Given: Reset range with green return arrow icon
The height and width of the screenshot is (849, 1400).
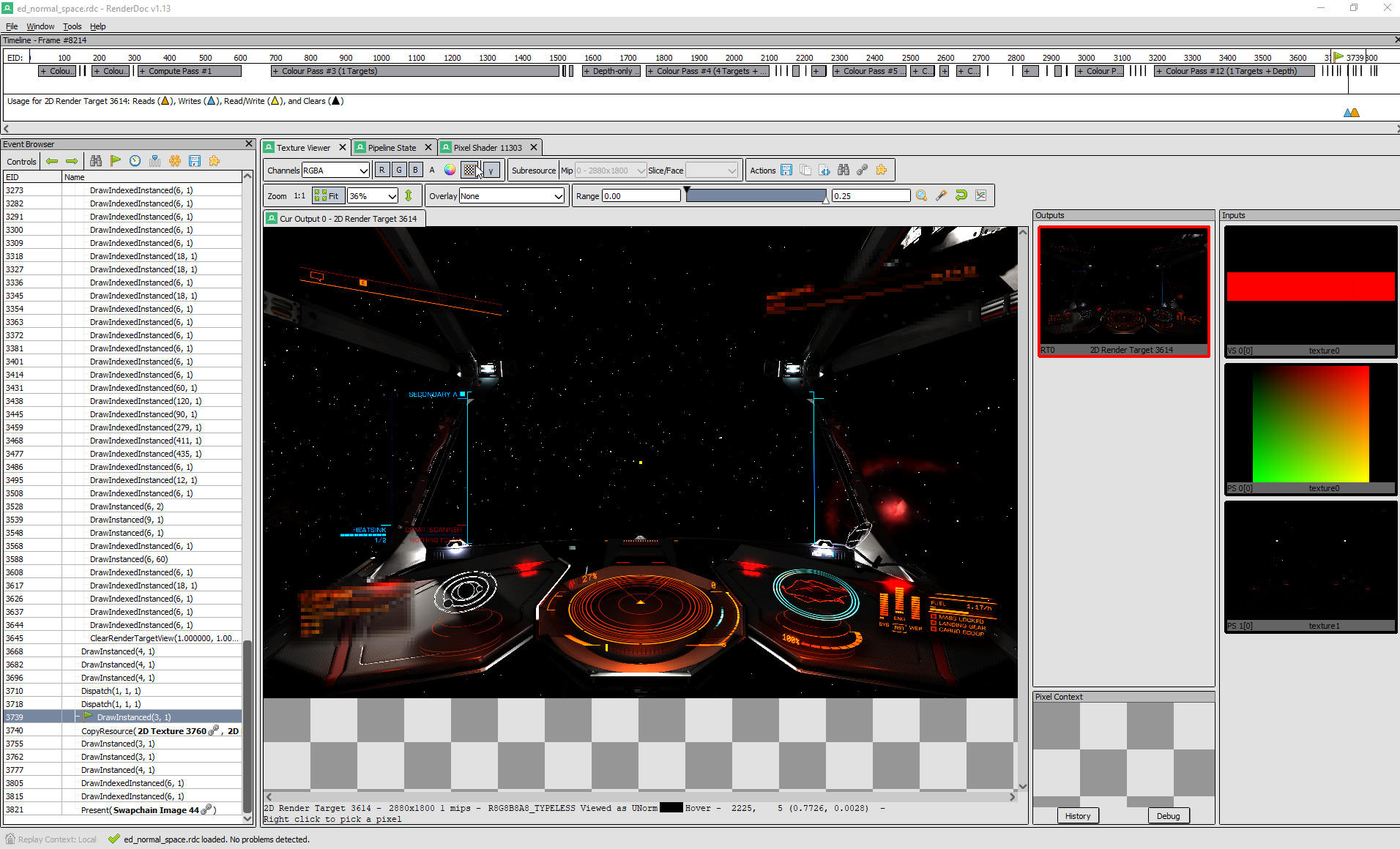Looking at the screenshot, I should tap(961, 195).
